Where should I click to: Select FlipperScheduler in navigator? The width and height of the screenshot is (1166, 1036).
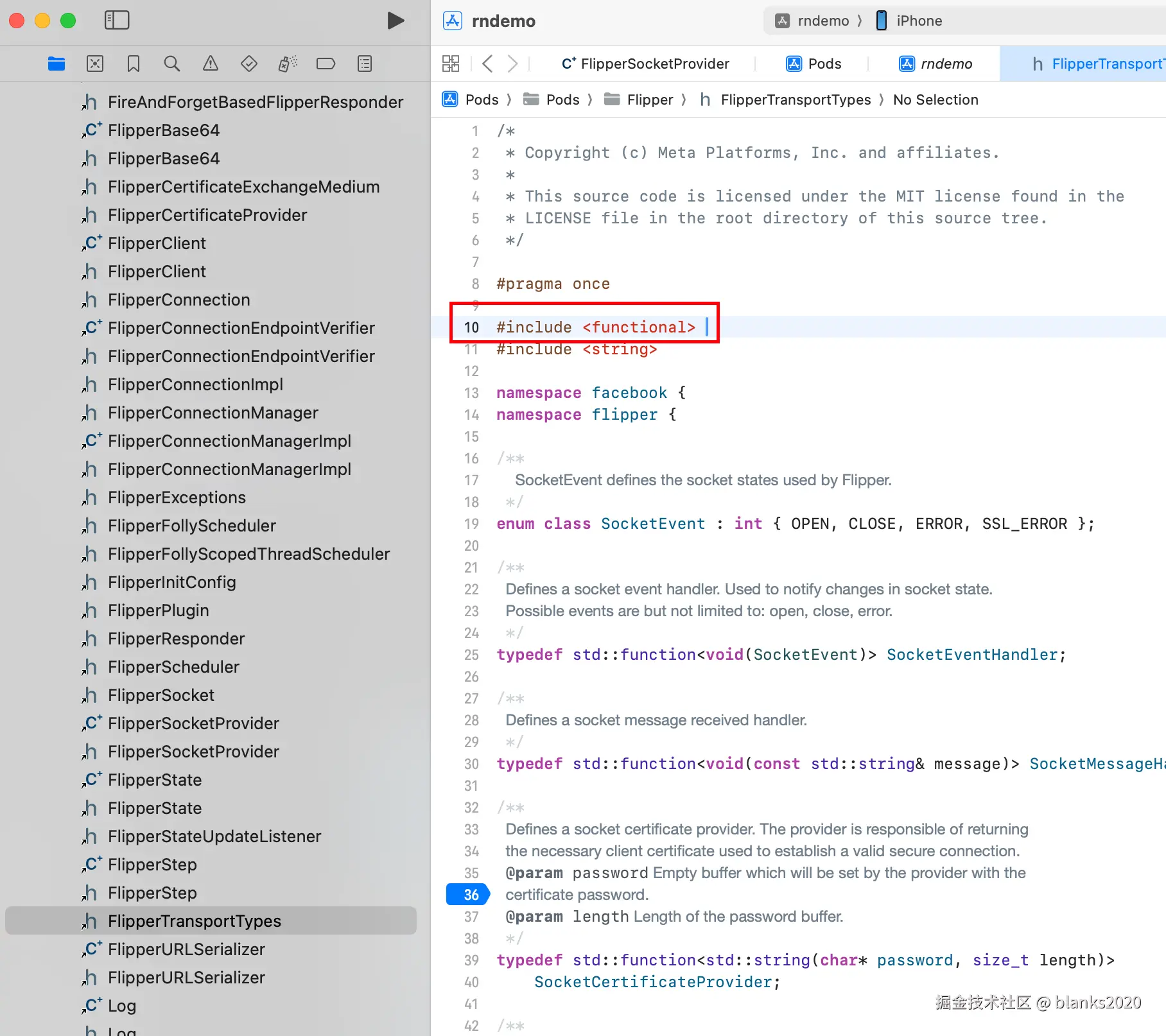point(161,667)
